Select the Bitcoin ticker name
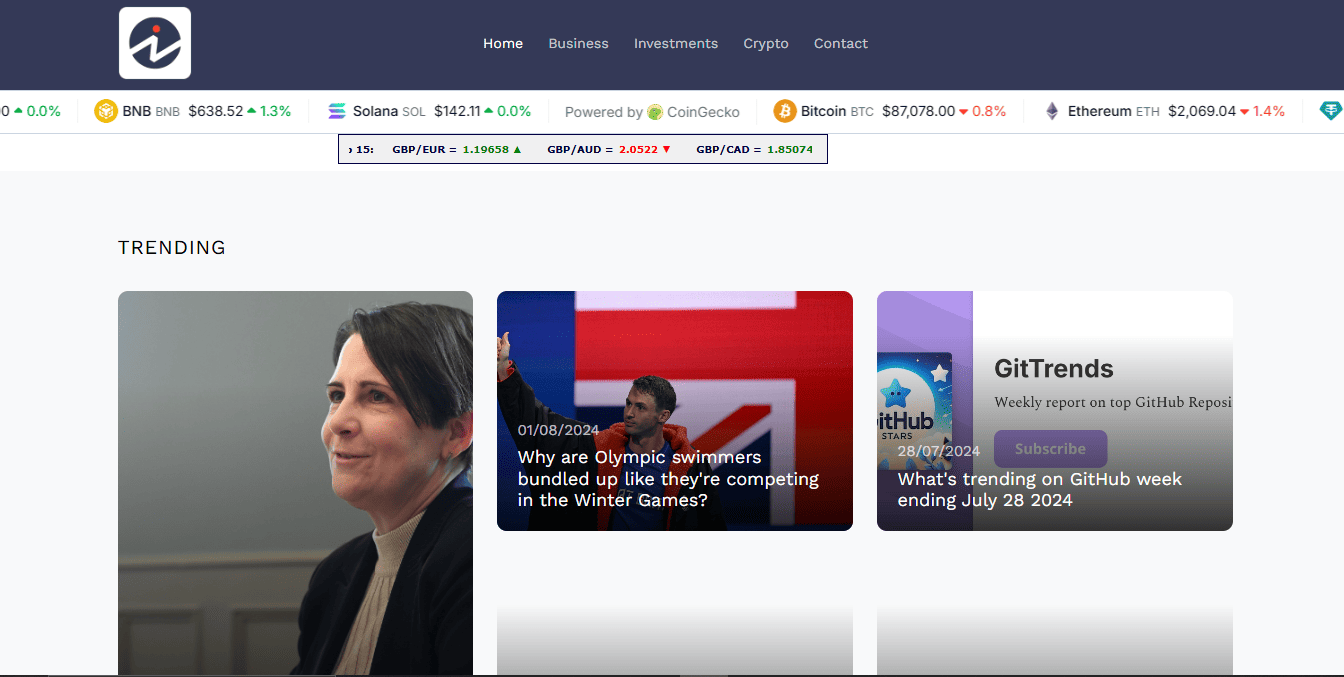The image size is (1344, 677). point(823,111)
